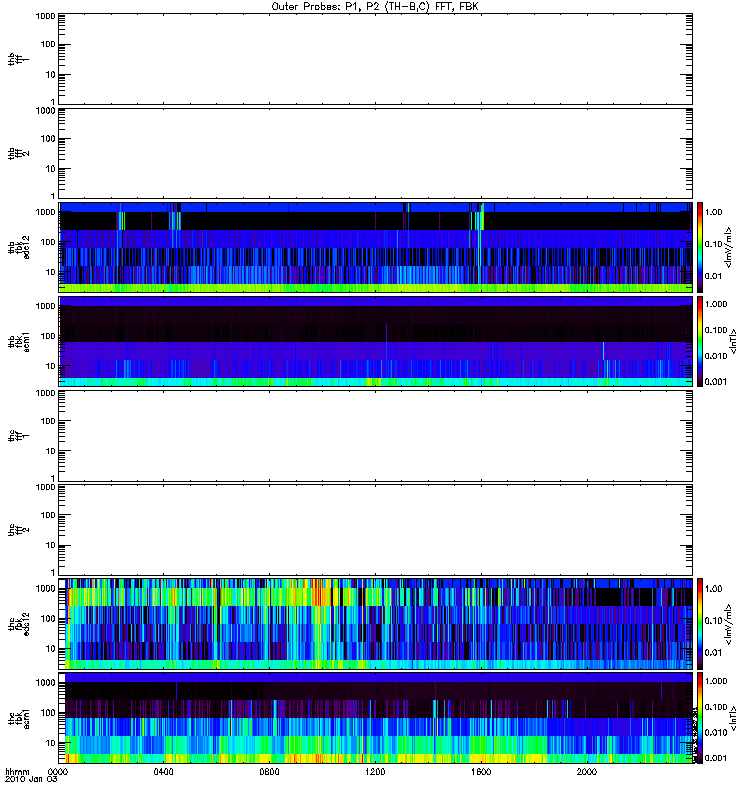750x800 pixels.
Task: Click the '2010 Jan 03' date label
Action: pos(31,780)
